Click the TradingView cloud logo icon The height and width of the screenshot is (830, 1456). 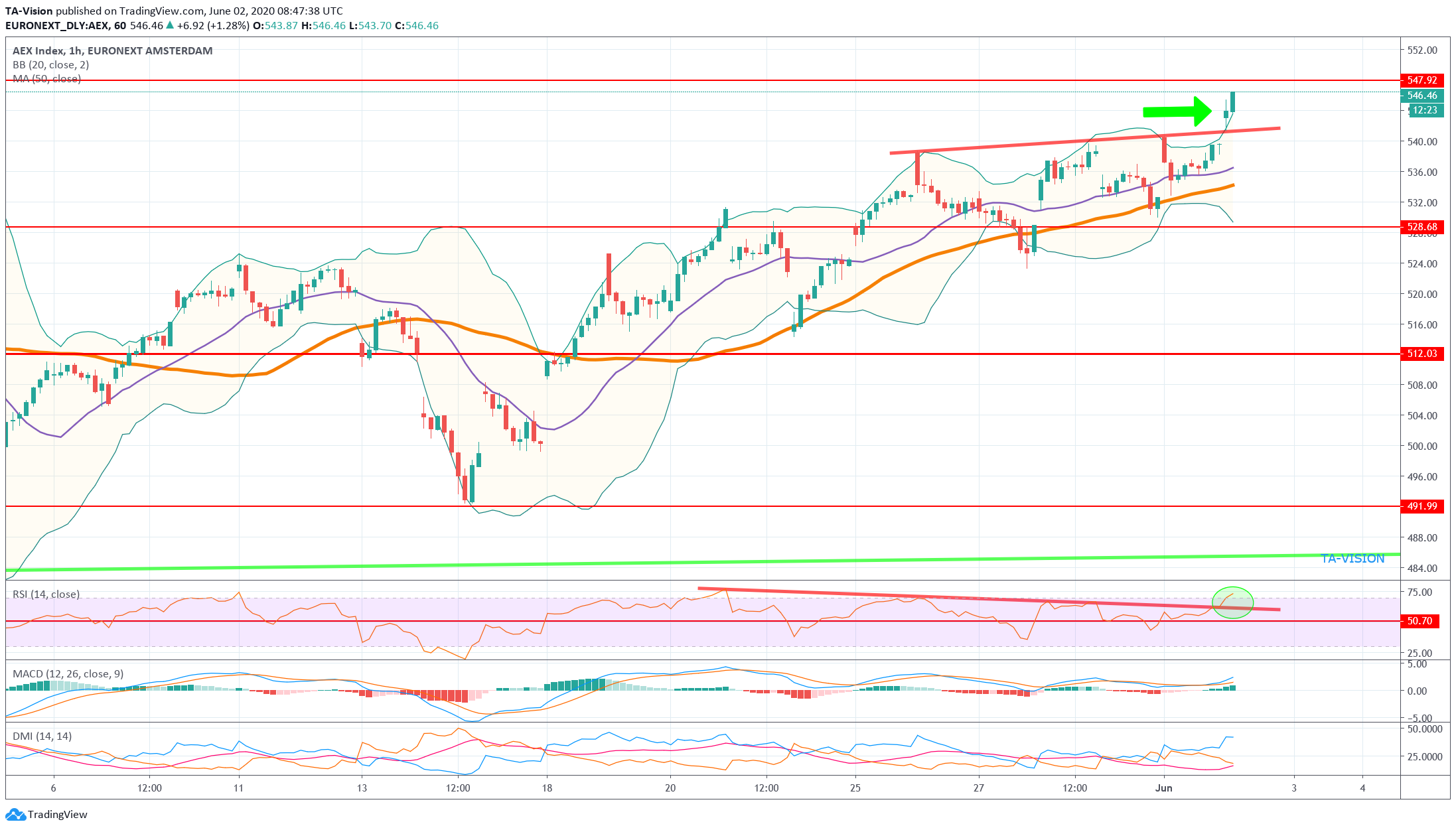pyautogui.click(x=15, y=814)
